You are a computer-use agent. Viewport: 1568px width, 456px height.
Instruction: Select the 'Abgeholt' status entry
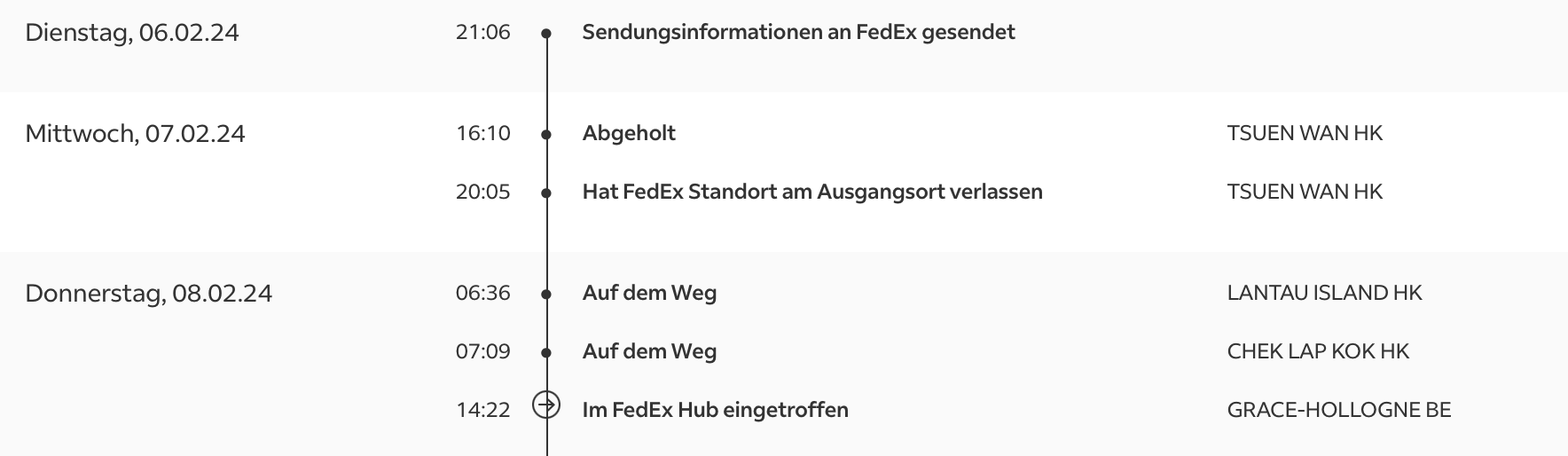[x=629, y=133]
